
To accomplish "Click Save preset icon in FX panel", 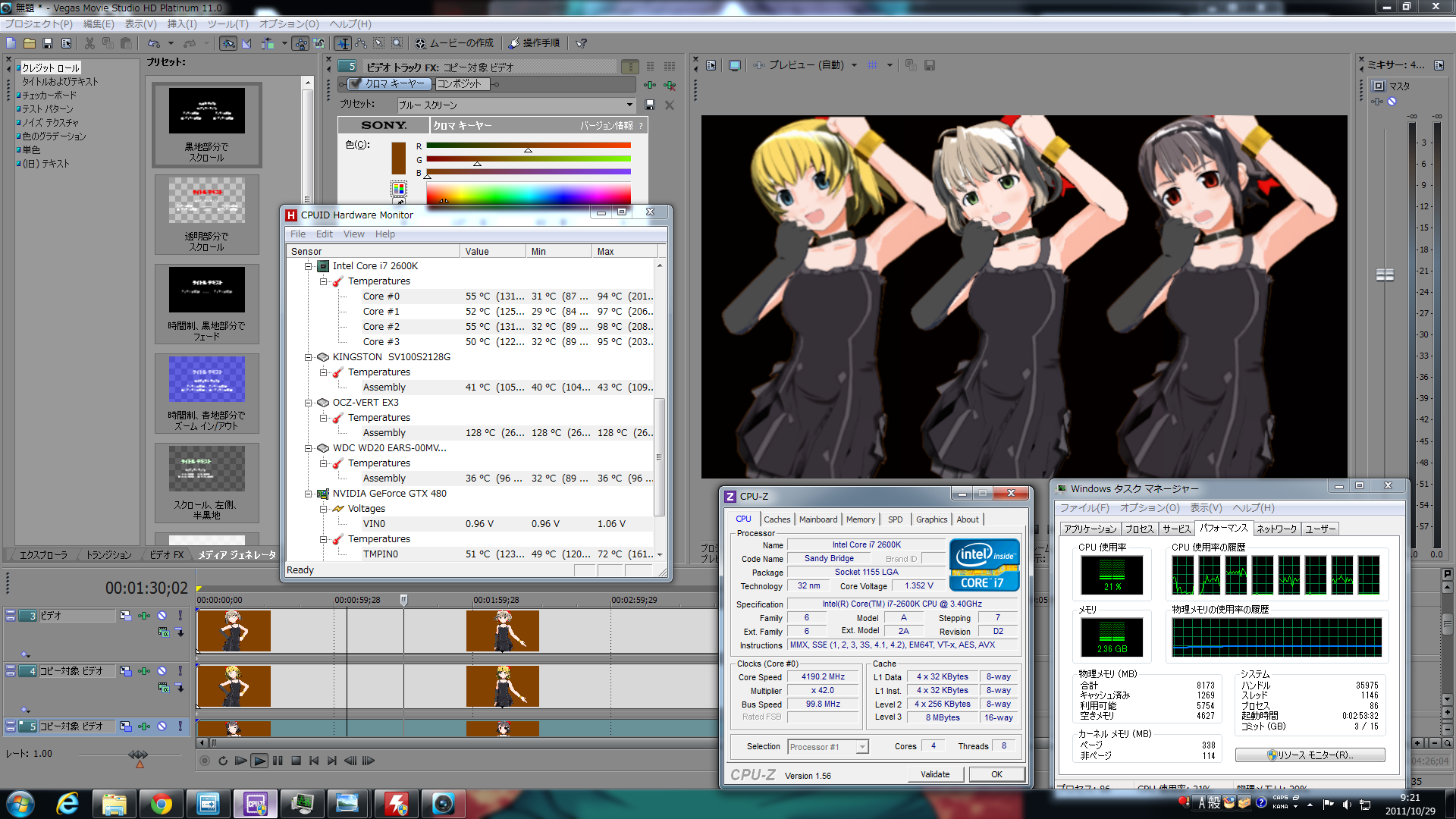I will [x=650, y=105].
